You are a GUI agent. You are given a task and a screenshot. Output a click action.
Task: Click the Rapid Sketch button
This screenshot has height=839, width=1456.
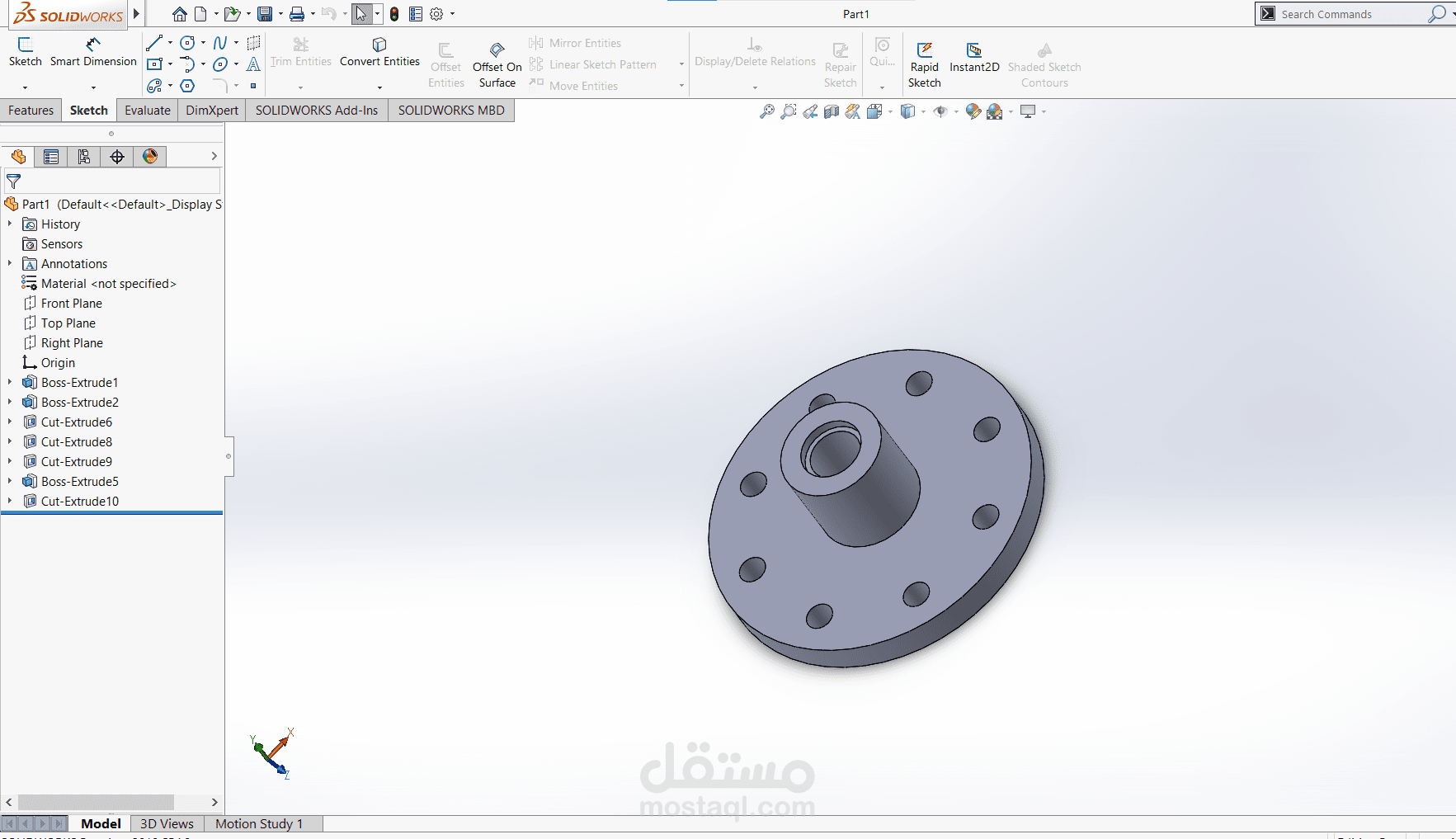(x=924, y=62)
